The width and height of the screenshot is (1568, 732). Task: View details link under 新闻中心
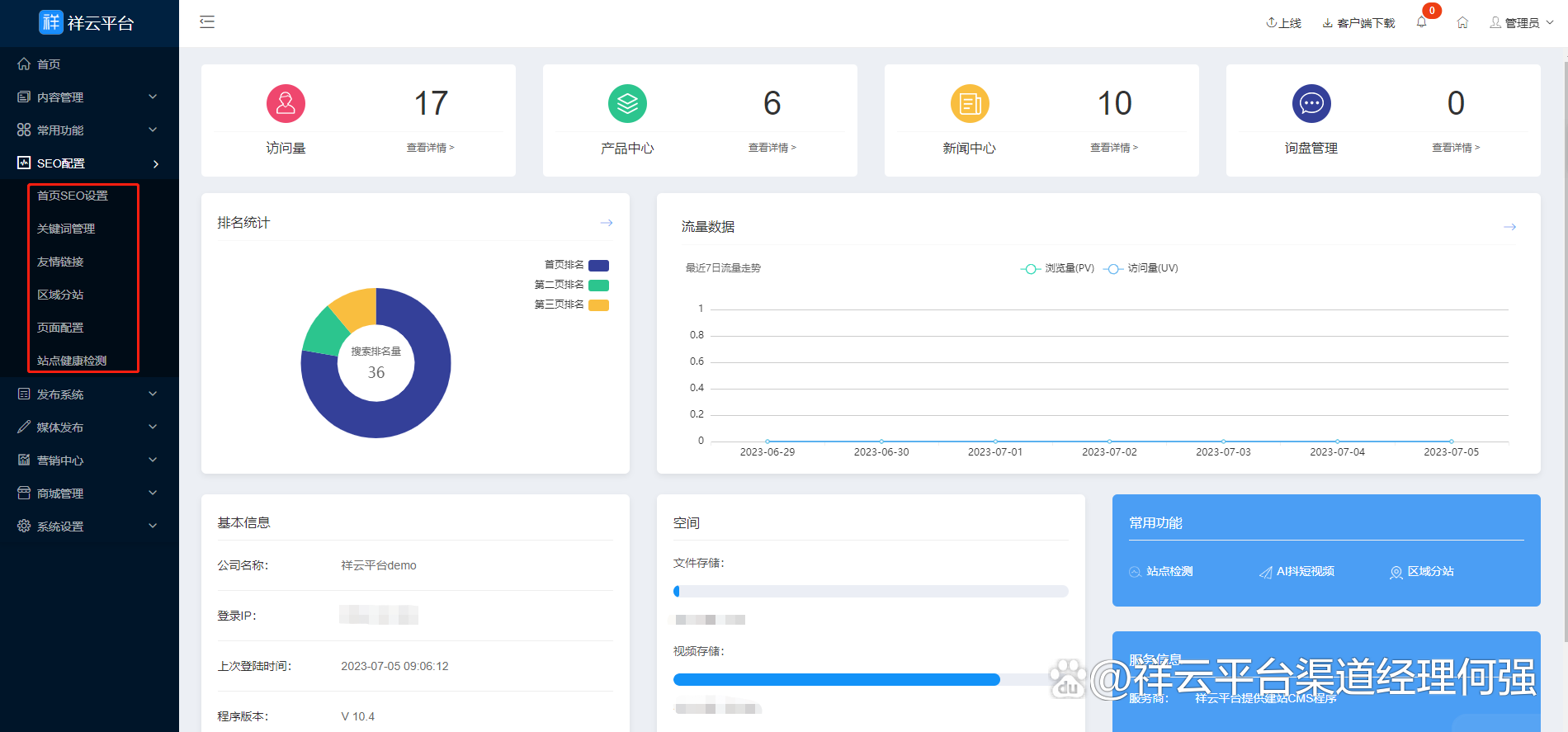[1114, 148]
